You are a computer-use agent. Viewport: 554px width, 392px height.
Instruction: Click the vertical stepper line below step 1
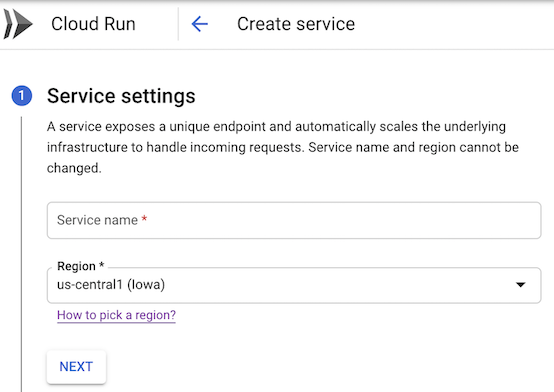tap(22, 254)
